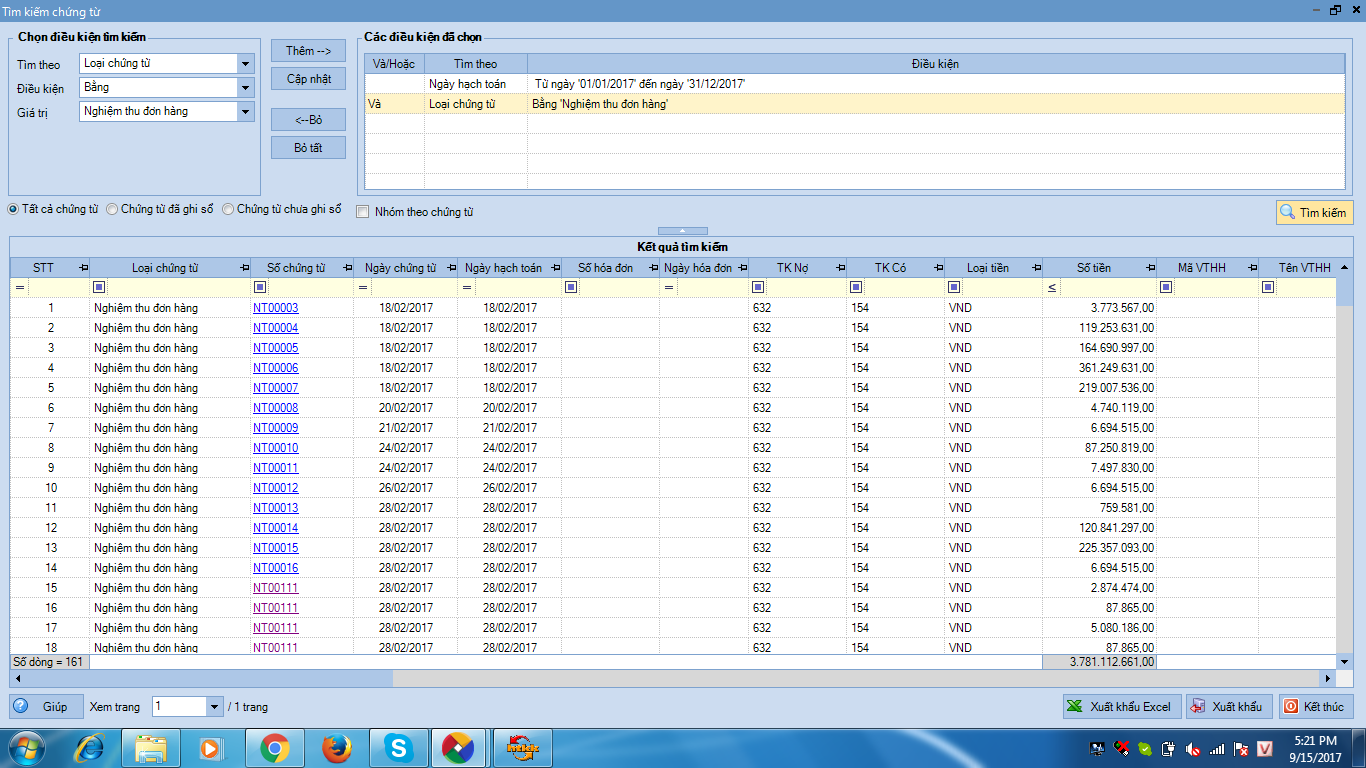The image size is (1366, 768).
Task: Open Windows Media Player from taskbar
Action: (x=213, y=748)
